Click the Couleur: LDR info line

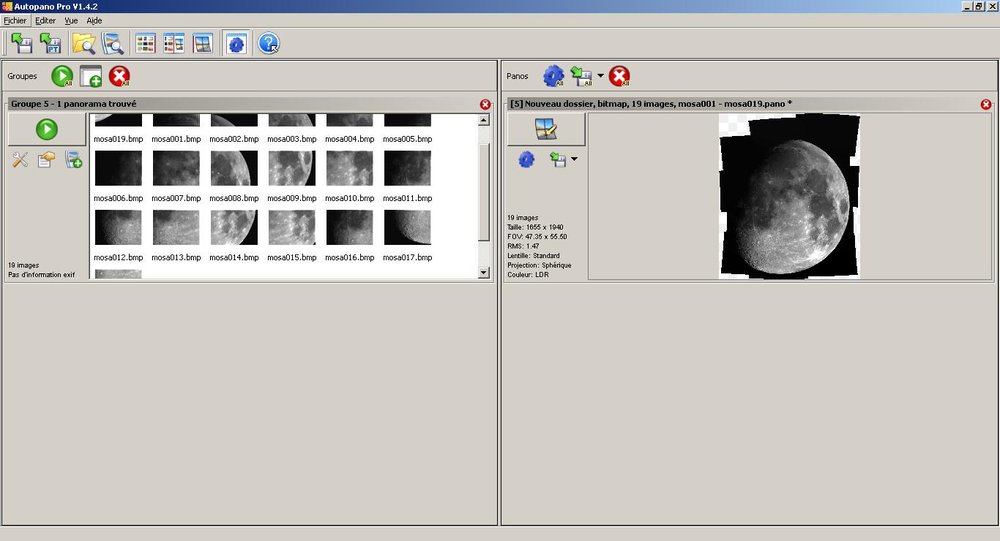528,275
